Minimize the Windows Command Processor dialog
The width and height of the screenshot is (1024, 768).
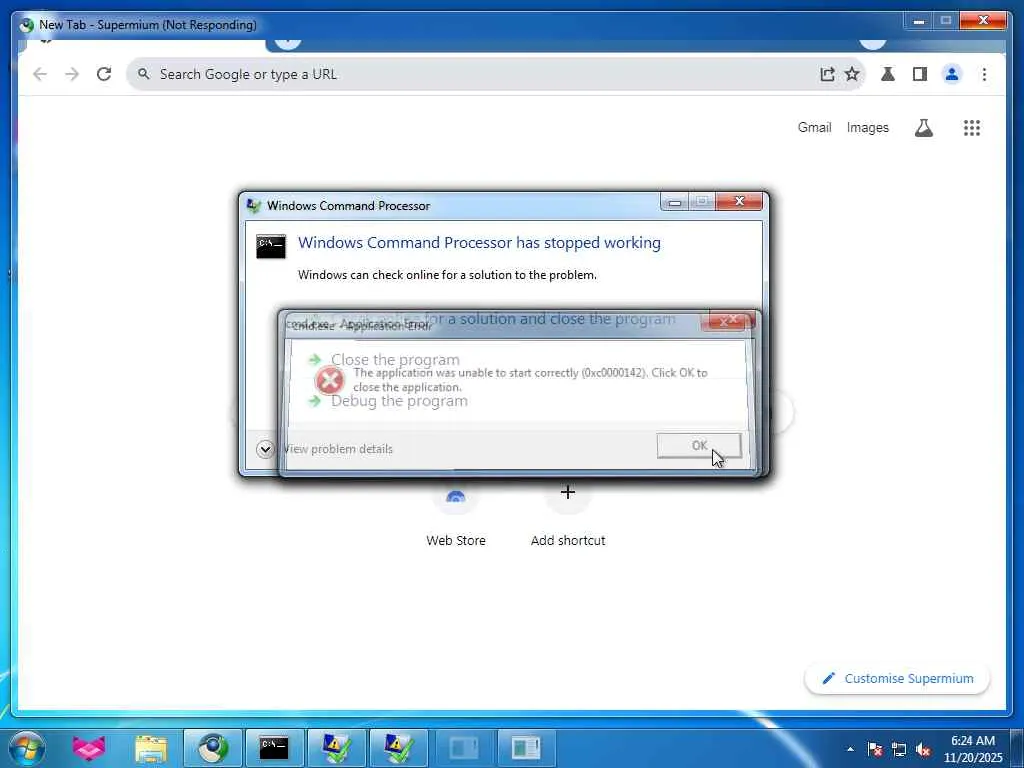coord(675,202)
